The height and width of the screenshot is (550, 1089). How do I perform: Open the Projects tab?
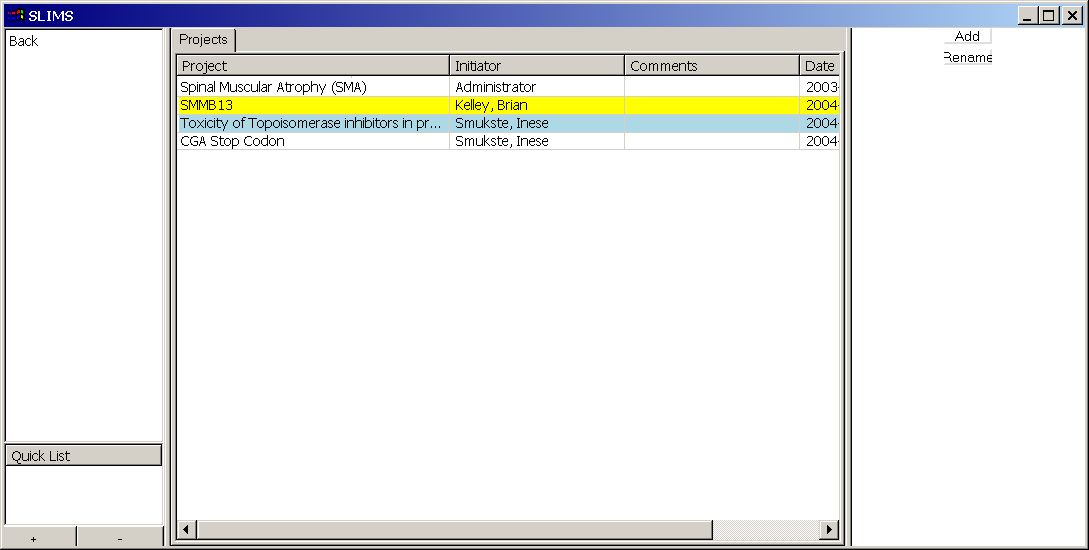click(204, 40)
